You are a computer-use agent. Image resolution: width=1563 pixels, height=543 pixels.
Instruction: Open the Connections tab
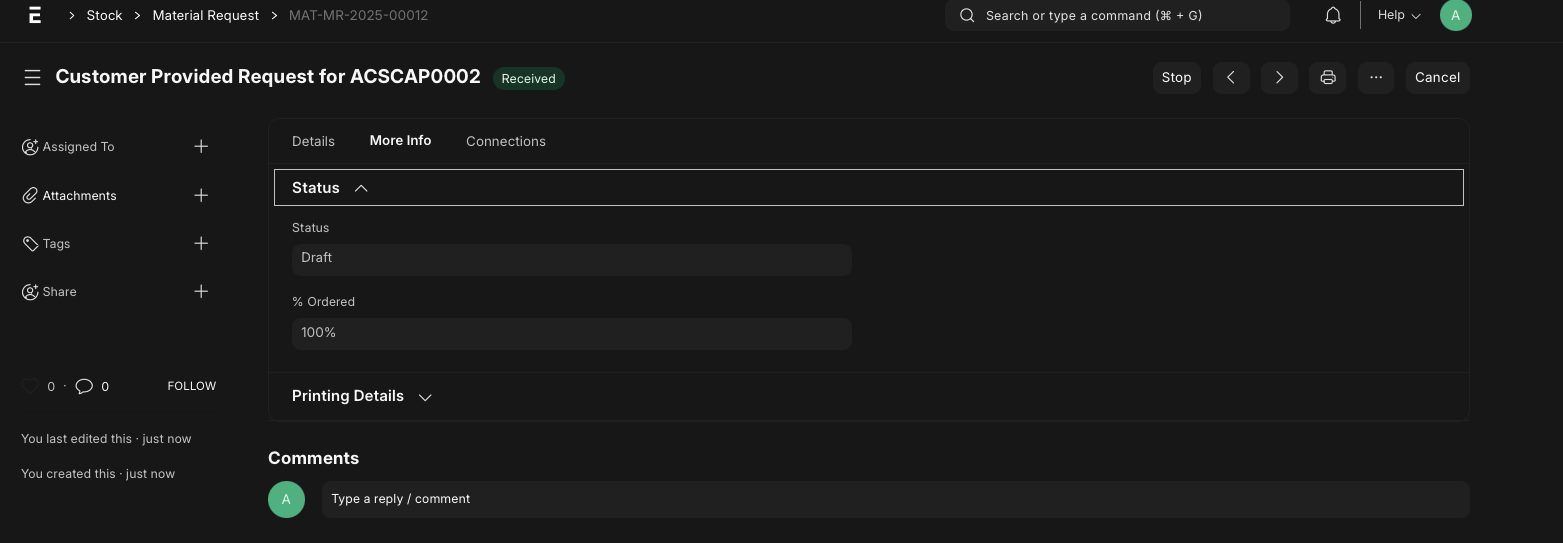pos(506,141)
